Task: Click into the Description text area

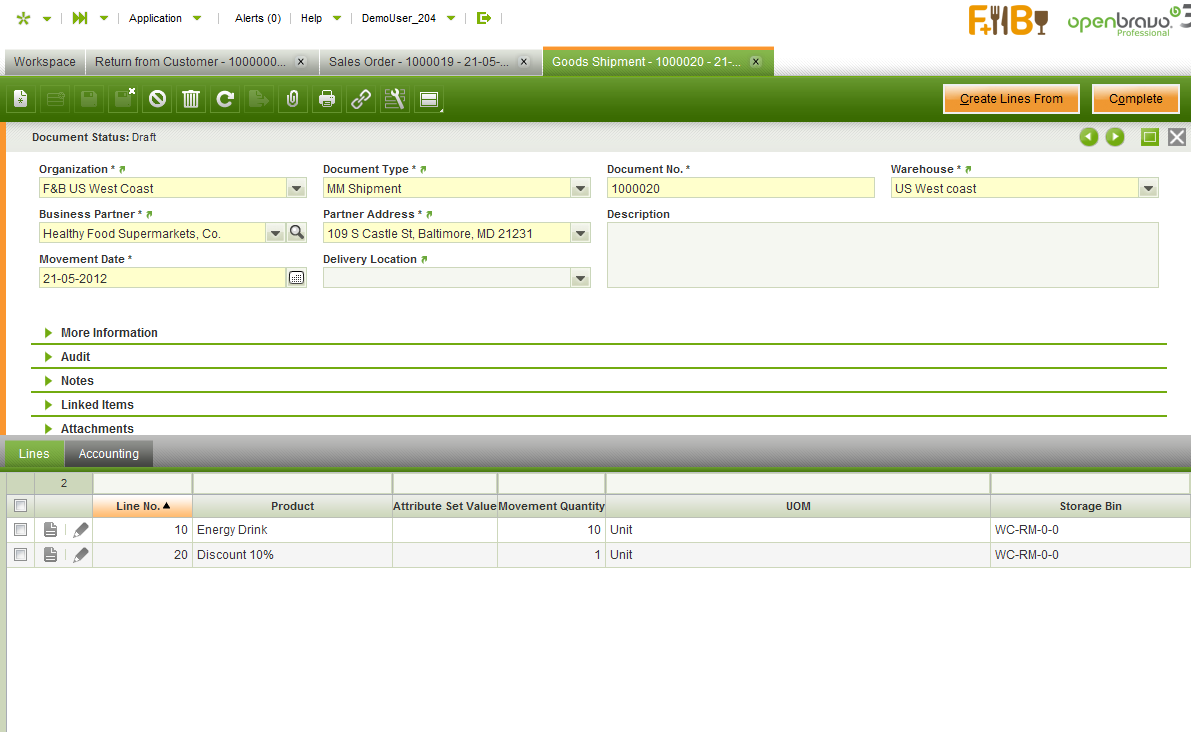Action: click(x=882, y=255)
